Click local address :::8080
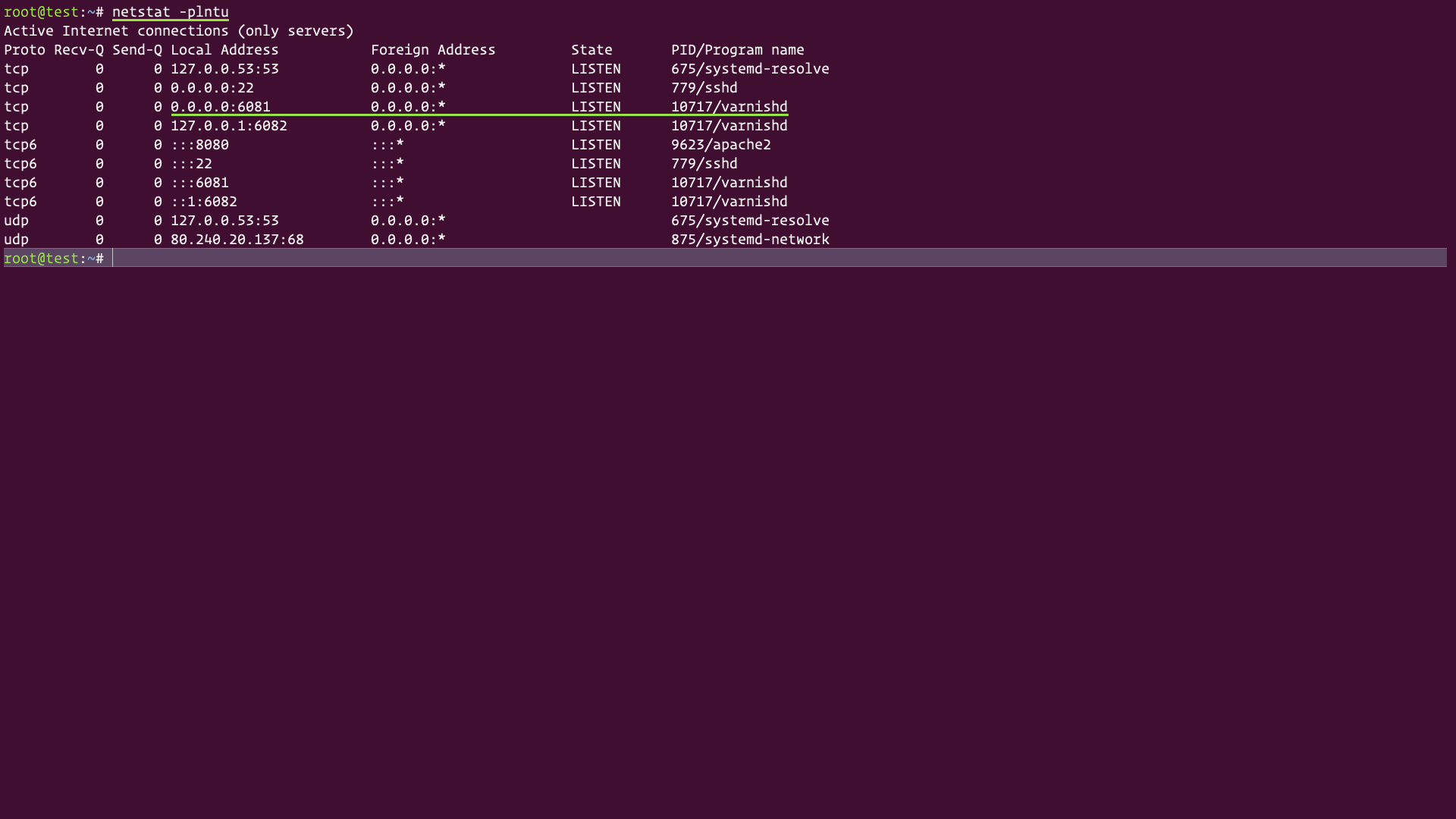The width and height of the screenshot is (1456, 819). (199, 145)
